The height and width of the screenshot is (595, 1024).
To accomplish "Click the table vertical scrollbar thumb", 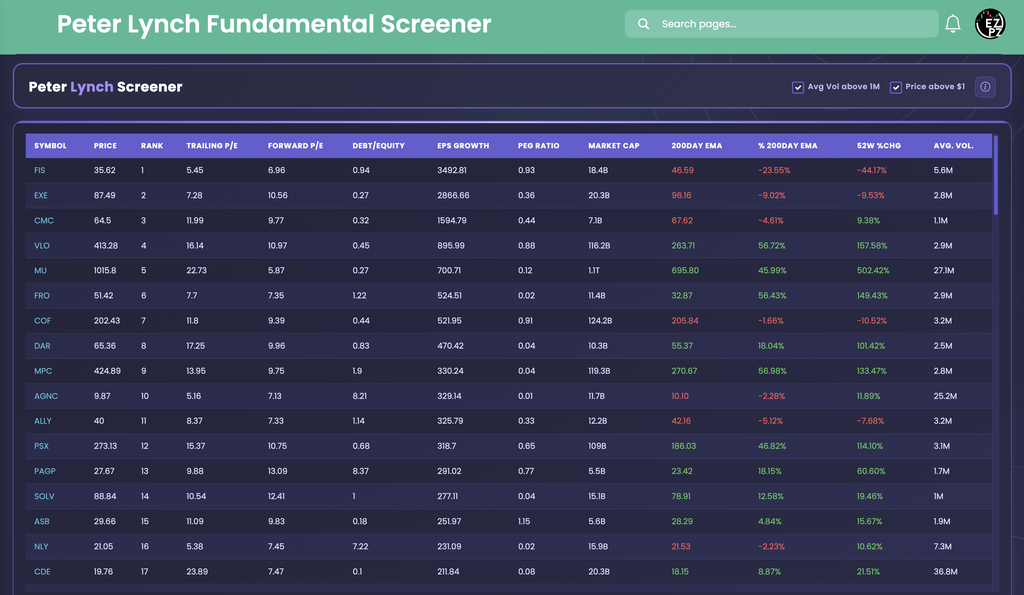I will click(995, 175).
